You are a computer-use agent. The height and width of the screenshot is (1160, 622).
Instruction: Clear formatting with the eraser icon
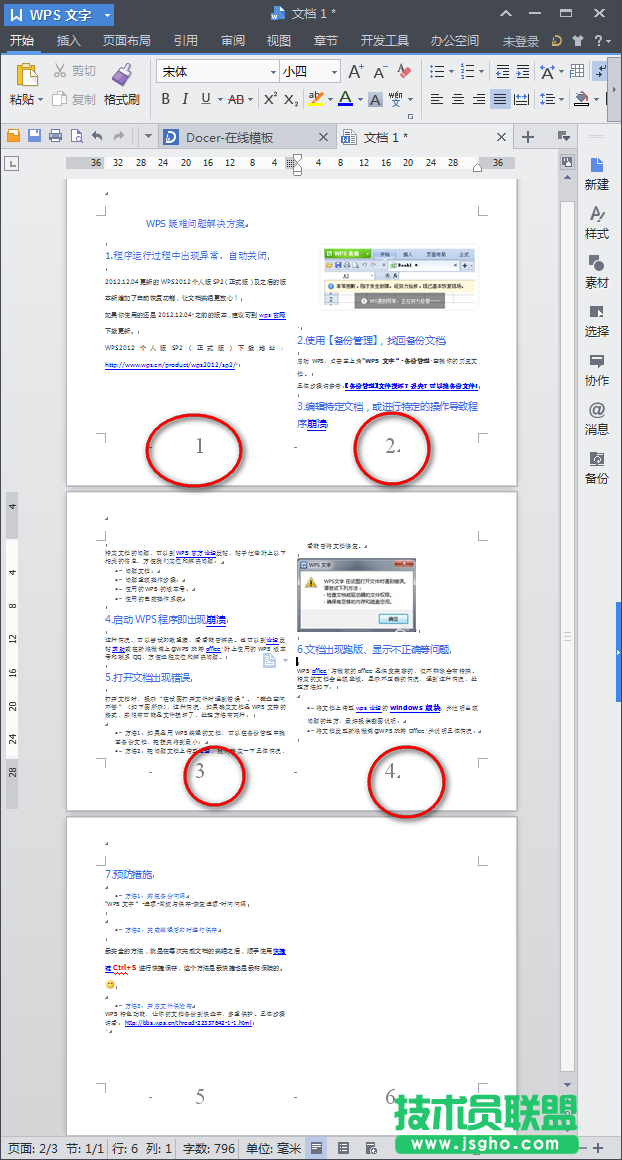click(x=404, y=72)
